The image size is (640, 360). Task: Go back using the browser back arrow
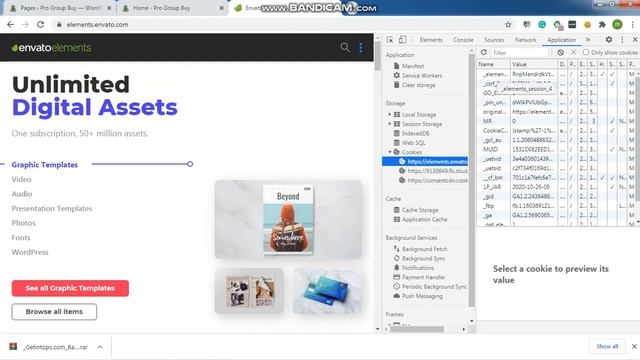(x=10, y=24)
